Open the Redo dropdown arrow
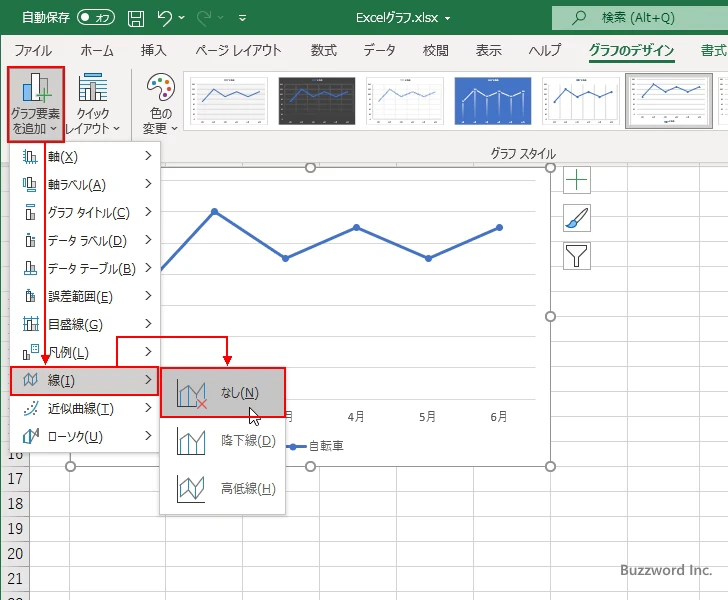This screenshot has width=728, height=600. tap(221, 18)
